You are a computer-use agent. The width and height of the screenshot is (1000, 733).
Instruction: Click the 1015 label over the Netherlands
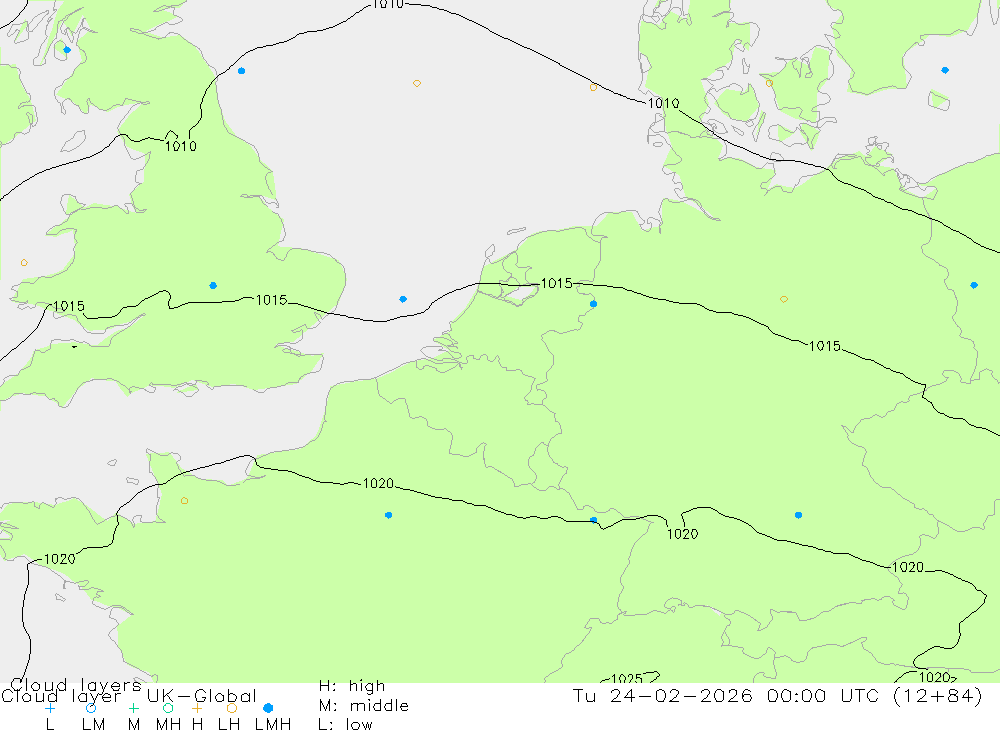(557, 283)
